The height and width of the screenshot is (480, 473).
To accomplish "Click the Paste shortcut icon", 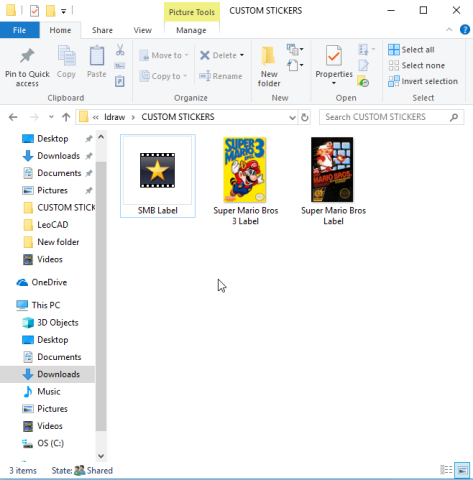I will point(120,81).
